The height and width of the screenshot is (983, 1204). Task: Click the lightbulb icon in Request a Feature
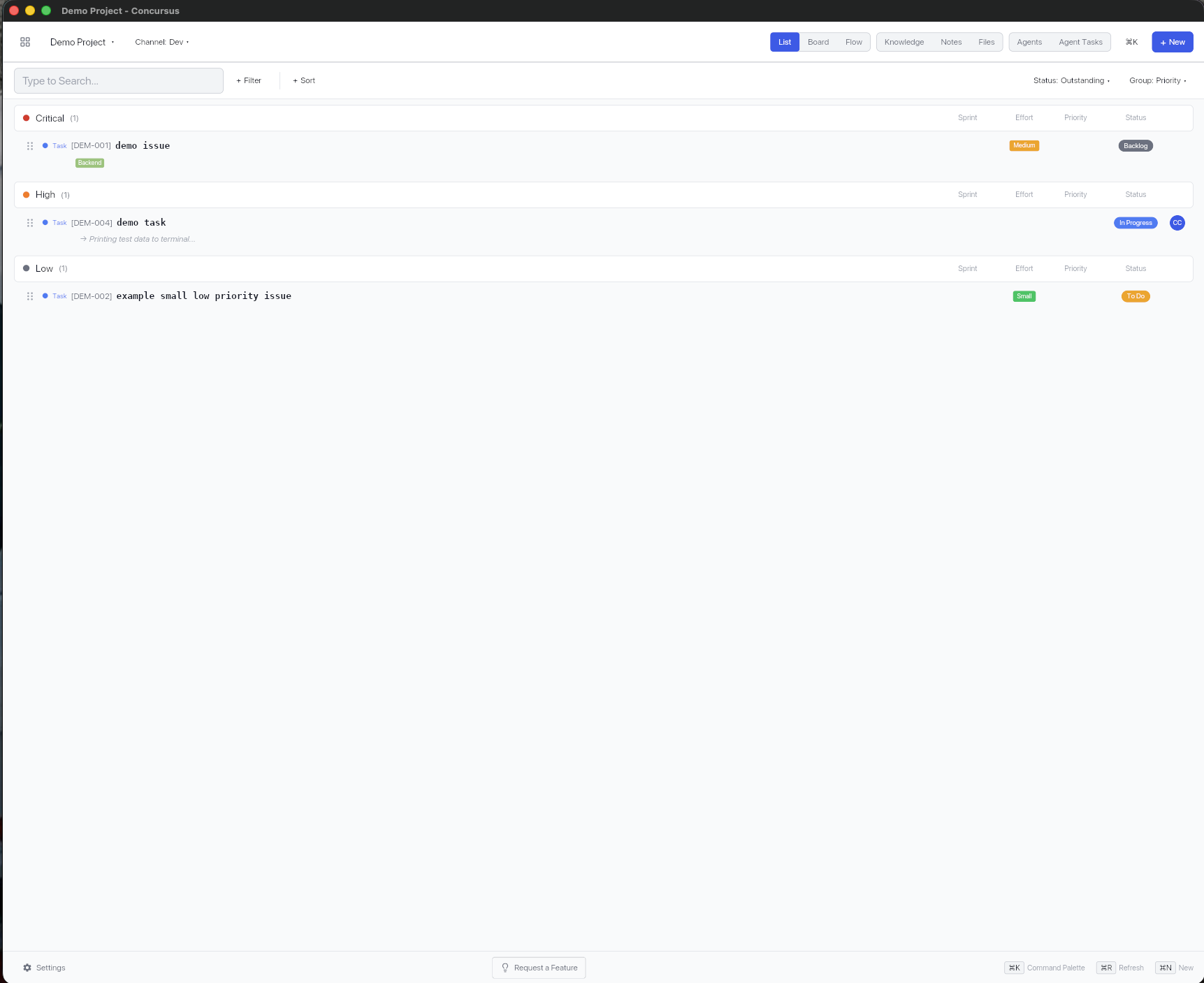pos(505,968)
